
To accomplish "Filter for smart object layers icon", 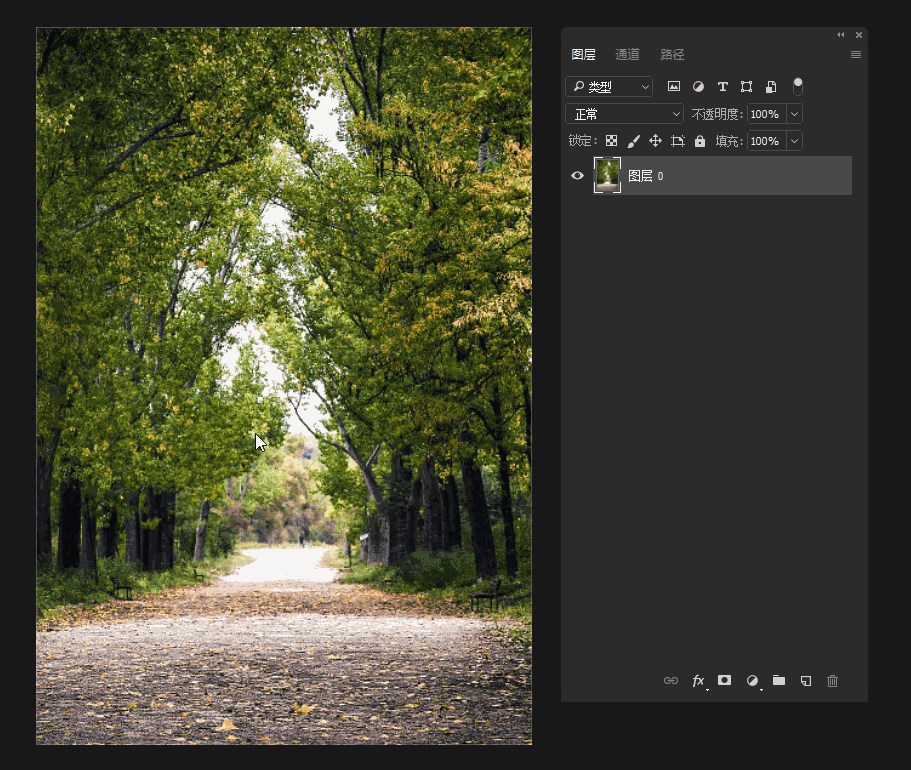I will 771,87.
